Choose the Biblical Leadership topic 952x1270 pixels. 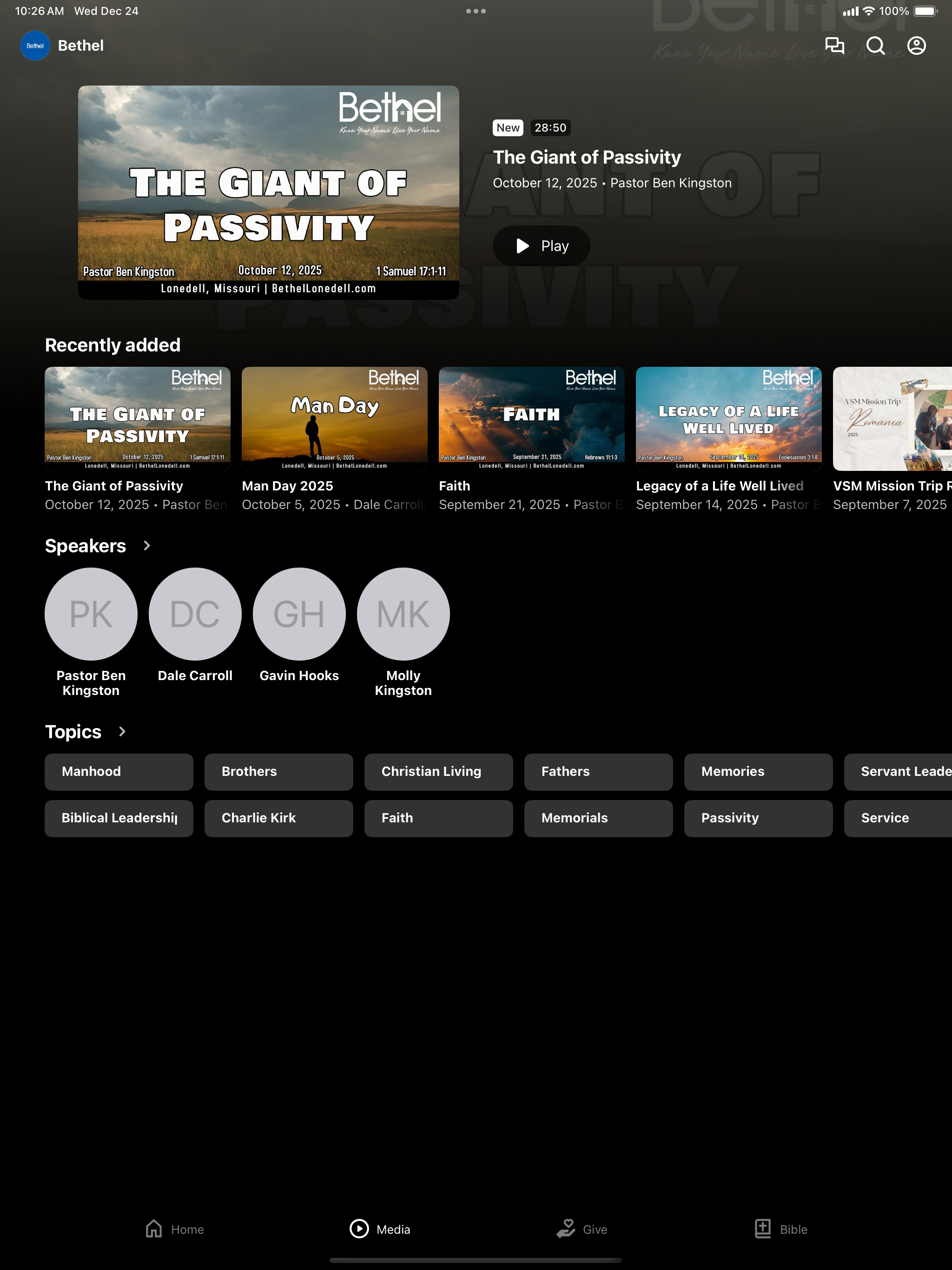[x=119, y=818]
